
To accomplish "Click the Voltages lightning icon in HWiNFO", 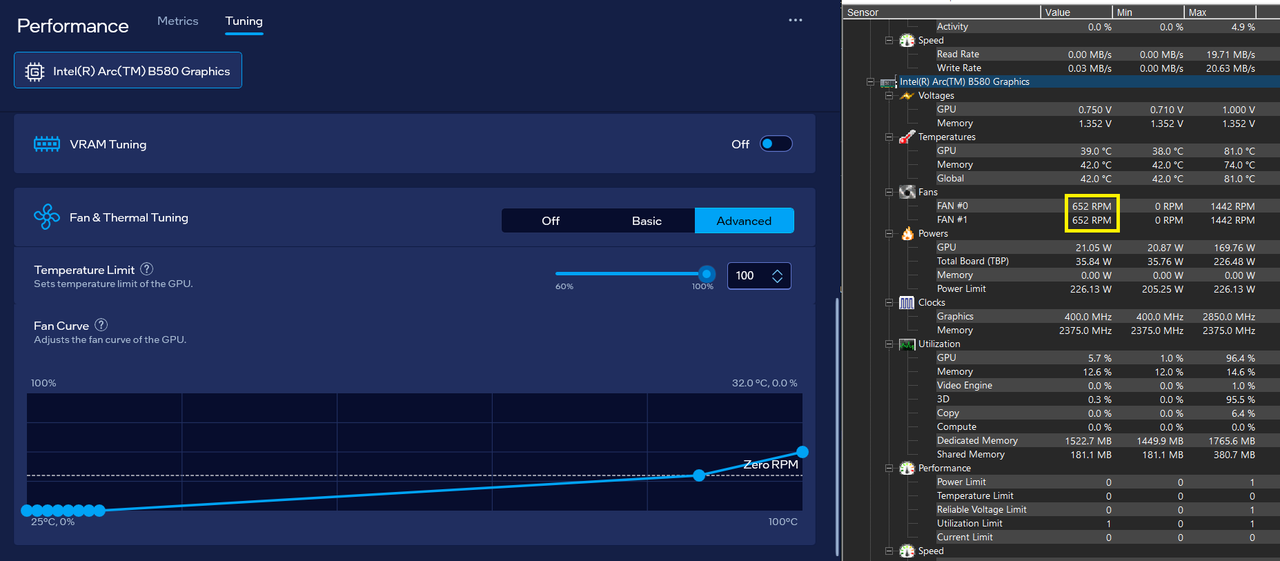I will point(907,96).
